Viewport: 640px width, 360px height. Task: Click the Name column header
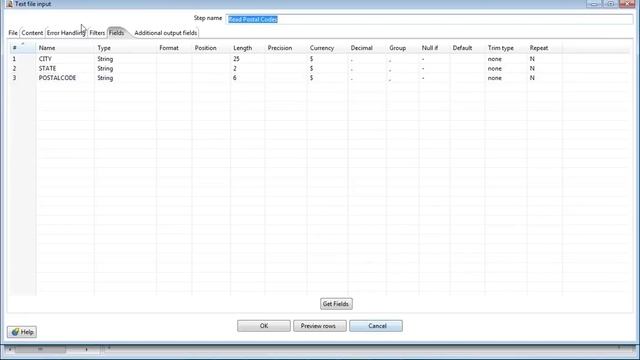click(65, 48)
